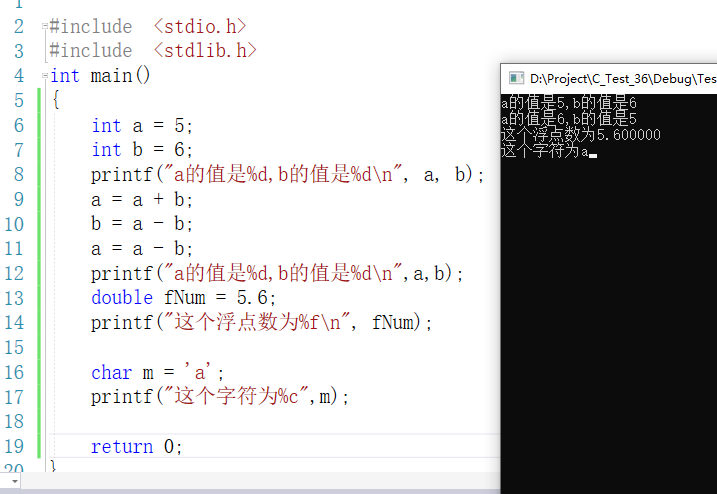Click blank line number 15 in the margin

click(x=14, y=348)
